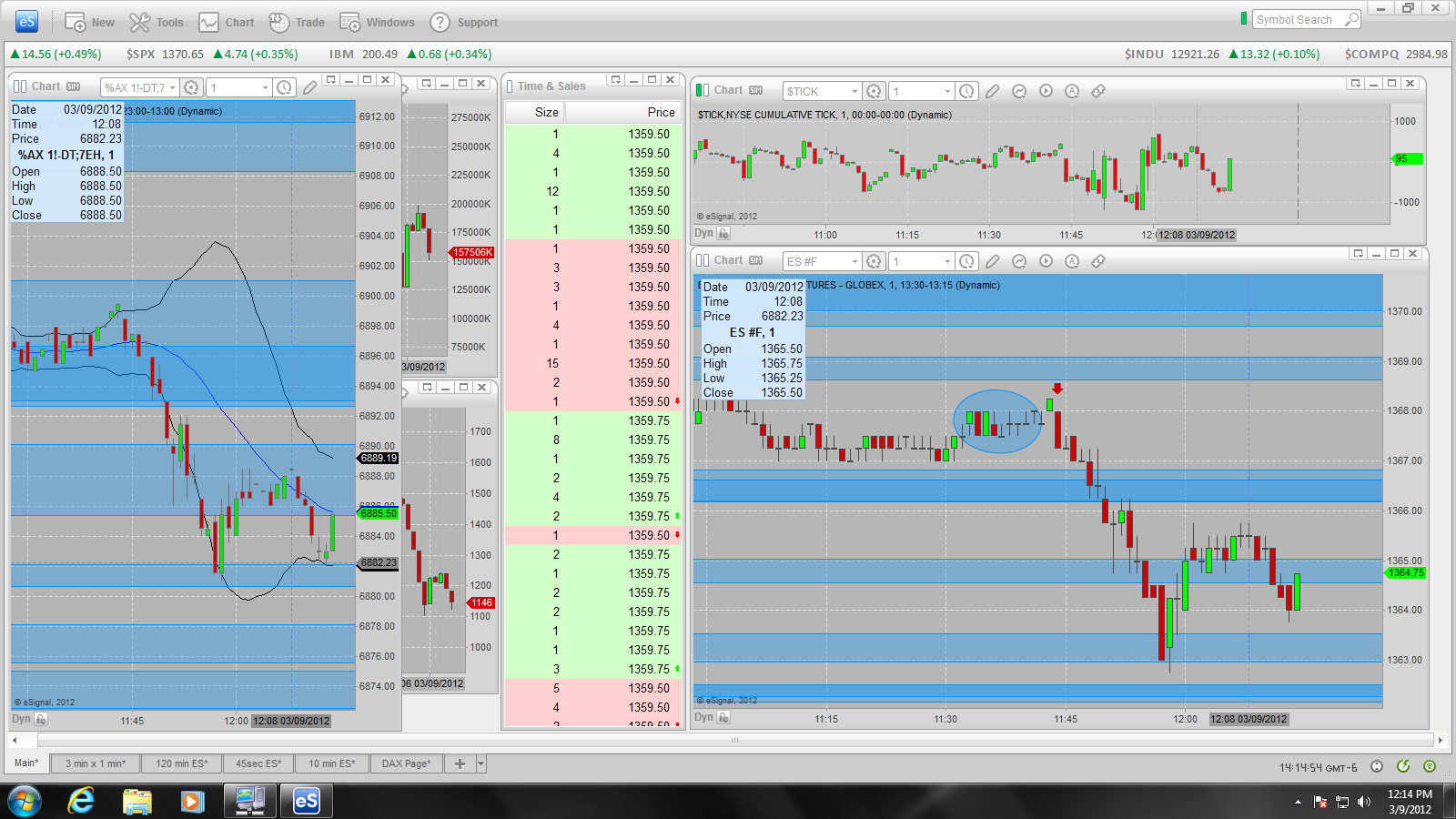Expand interval dropdown in $TICK chart
Viewport: 1456px width, 819px height.
[947, 91]
